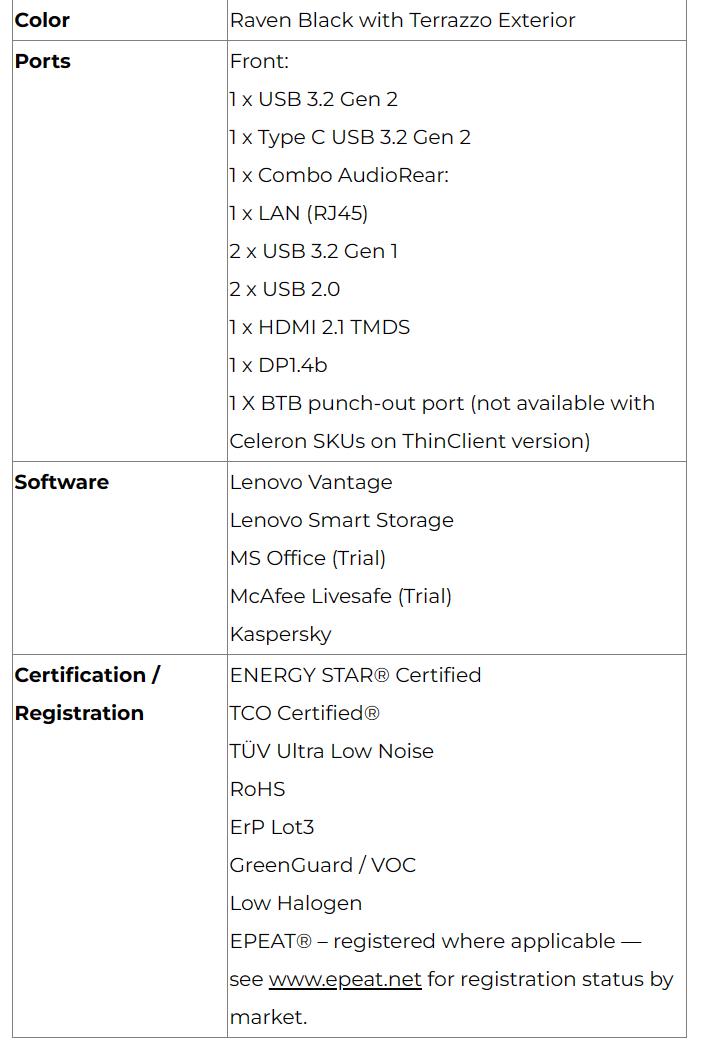Click the 1 x DP1.4b line
Image resolution: width=703 pixels, height=1062 pixels.
(278, 365)
